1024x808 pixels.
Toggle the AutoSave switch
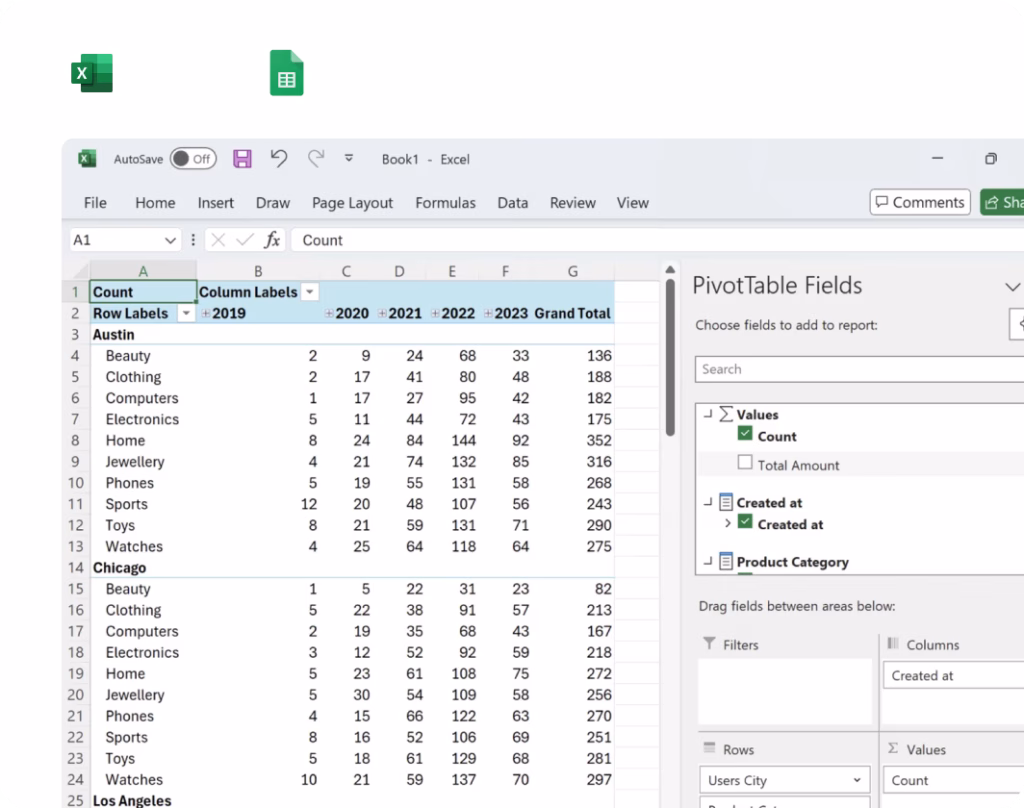click(193, 158)
